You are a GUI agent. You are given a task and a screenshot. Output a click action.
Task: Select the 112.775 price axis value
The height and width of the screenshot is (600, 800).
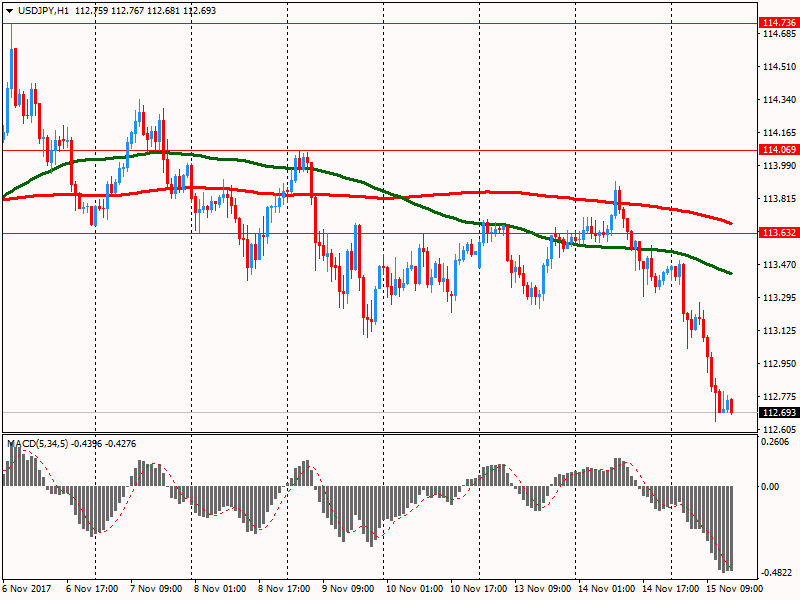coord(779,397)
